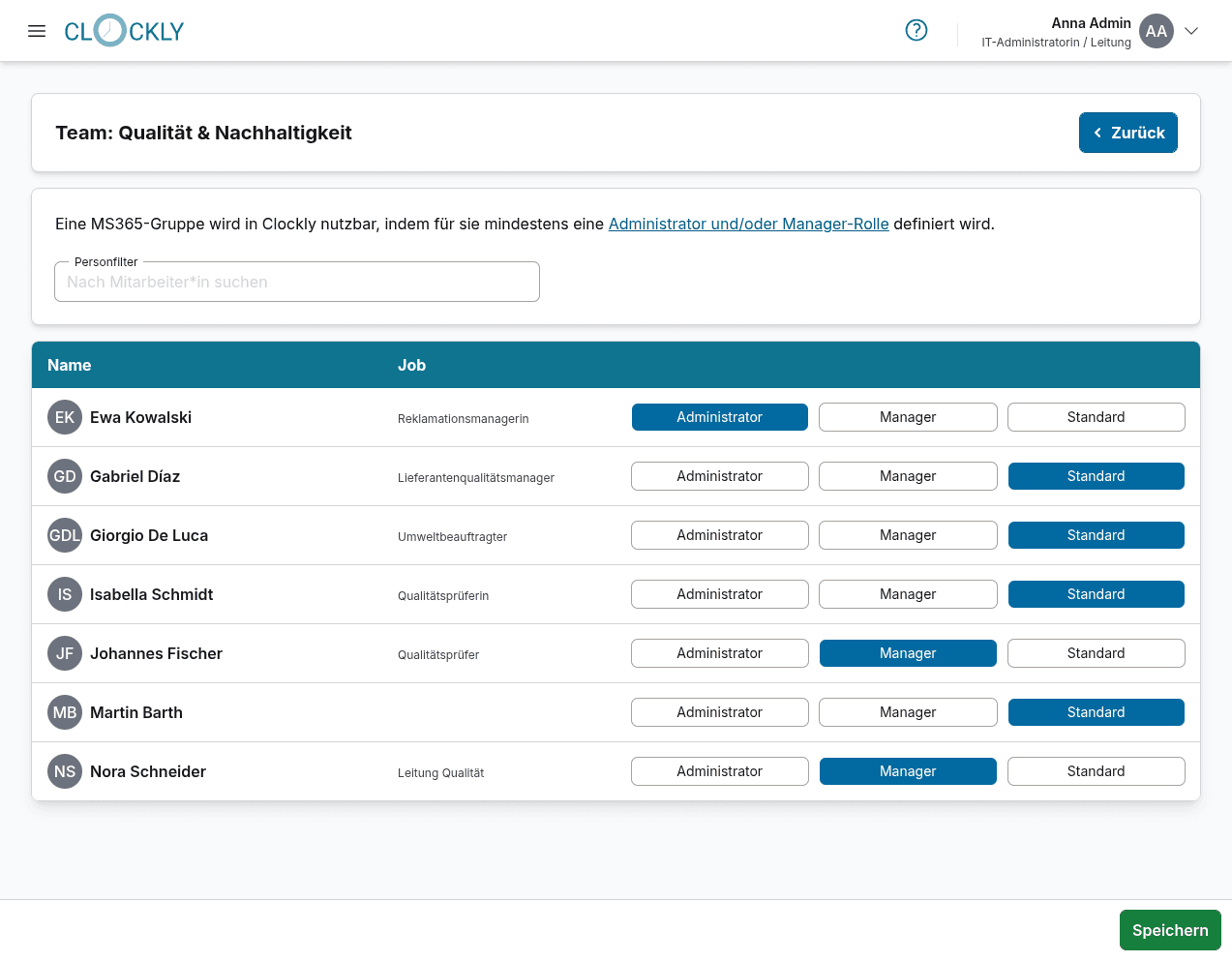The height and width of the screenshot is (961, 1232).
Task: Set Ewa Kowalski role to Manager
Action: click(x=907, y=417)
